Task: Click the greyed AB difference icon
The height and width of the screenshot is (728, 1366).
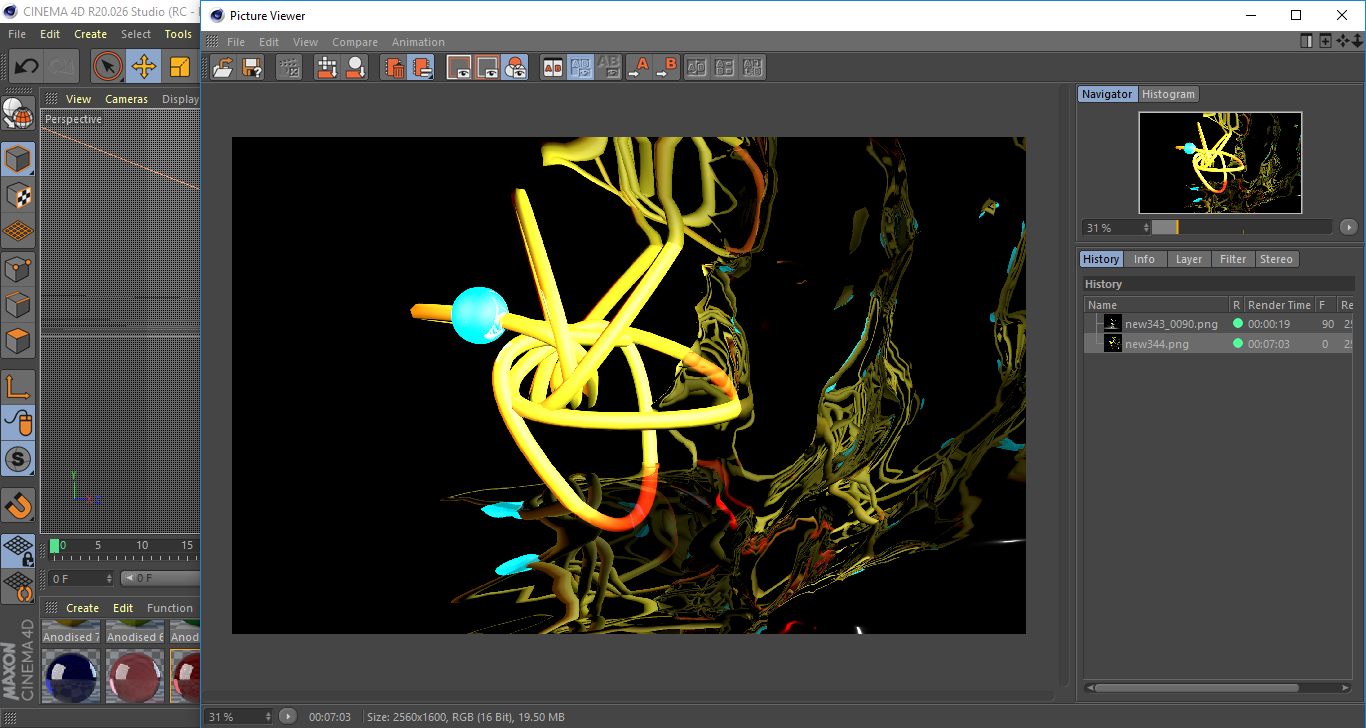Action: (608, 67)
